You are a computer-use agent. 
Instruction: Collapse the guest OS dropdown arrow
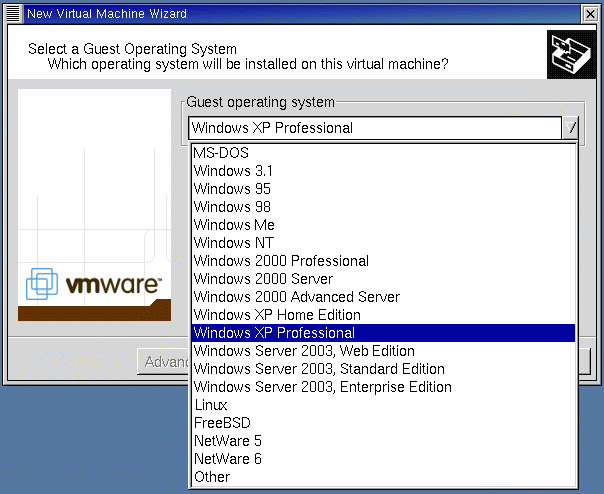[x=571, y=128]
